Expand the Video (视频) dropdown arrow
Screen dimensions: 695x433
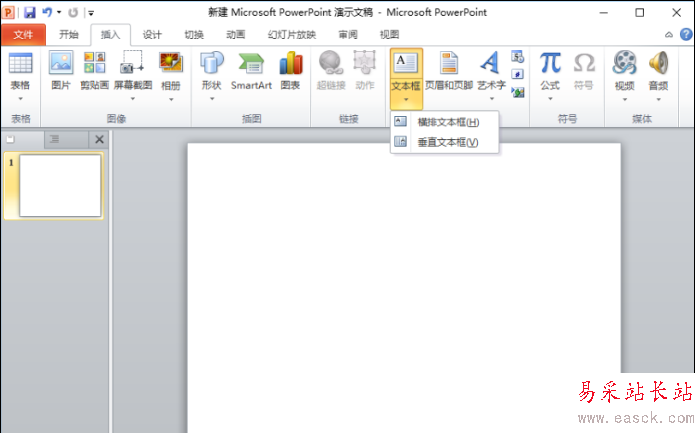click(625, 100)
